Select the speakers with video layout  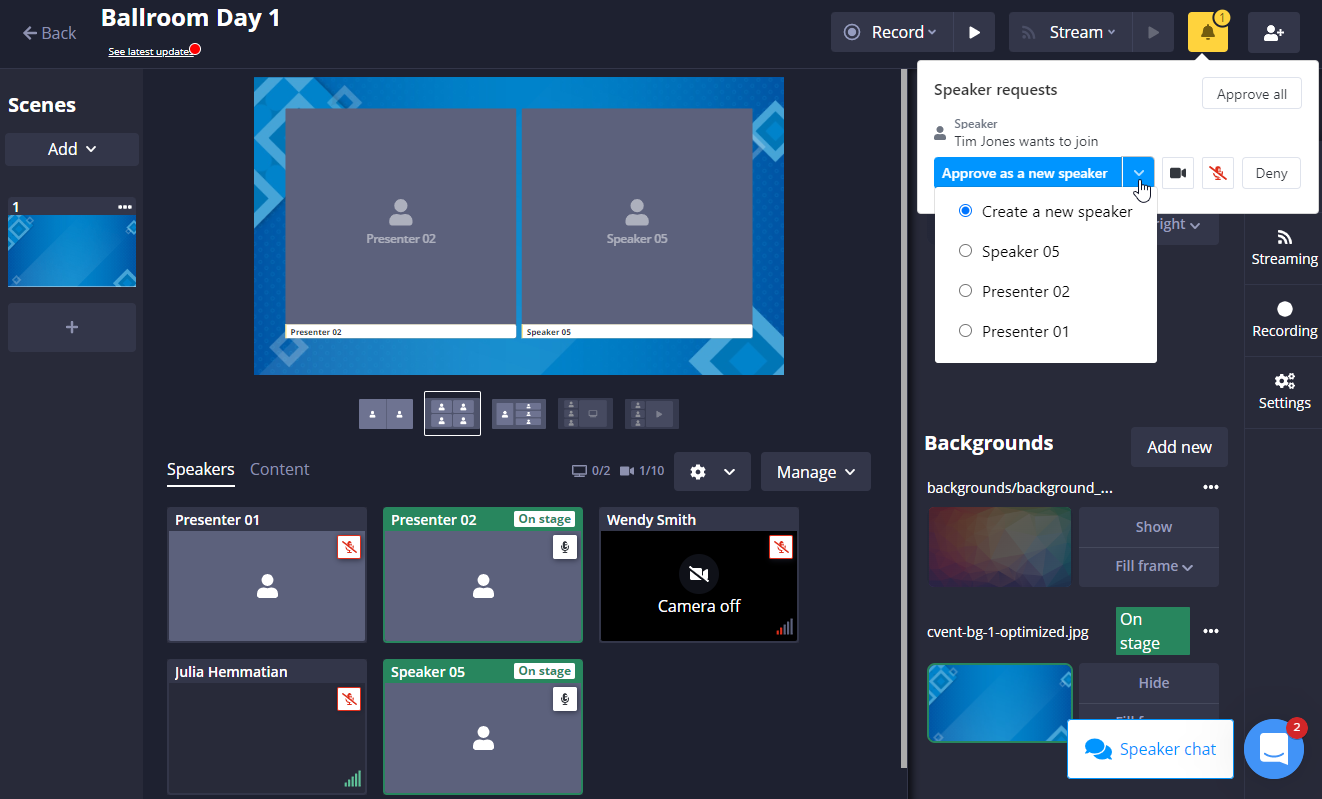click(x=652, y=413)
